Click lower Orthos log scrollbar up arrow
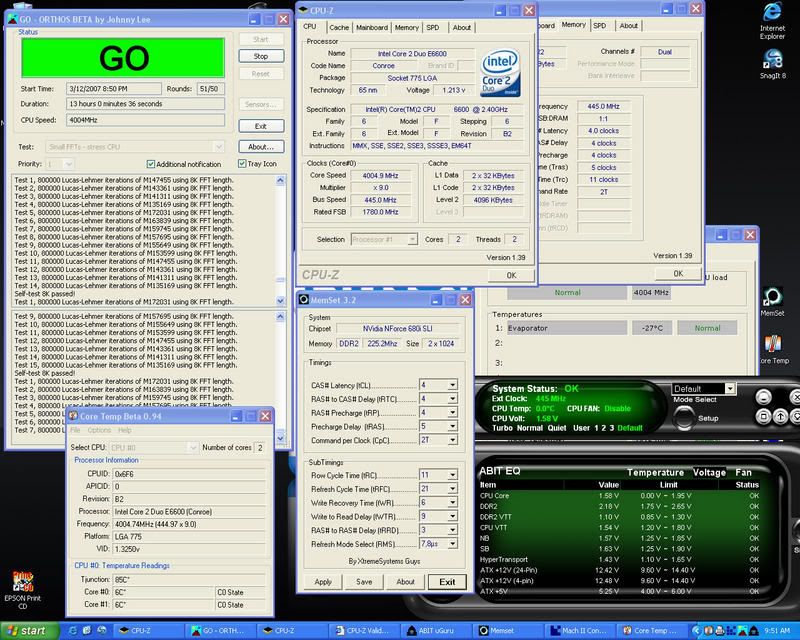Screen dimensions: 800x640 click(281, 316)
